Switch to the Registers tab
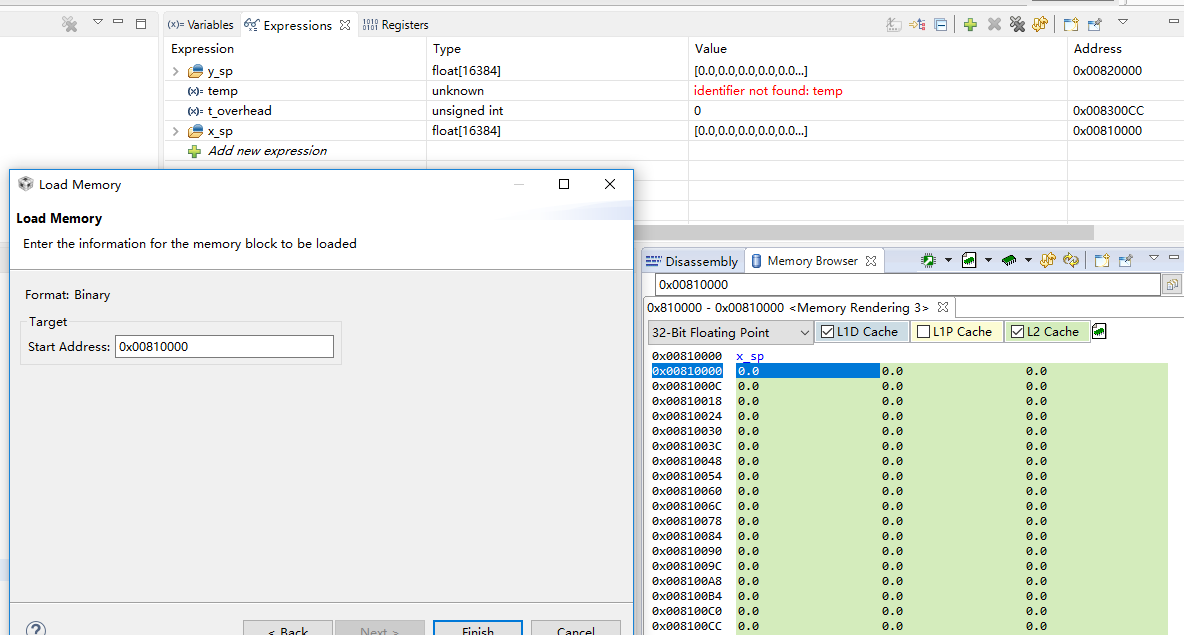Image resolution: width=1184 pixels, height=635 pixels. click(x=396, y=25)
